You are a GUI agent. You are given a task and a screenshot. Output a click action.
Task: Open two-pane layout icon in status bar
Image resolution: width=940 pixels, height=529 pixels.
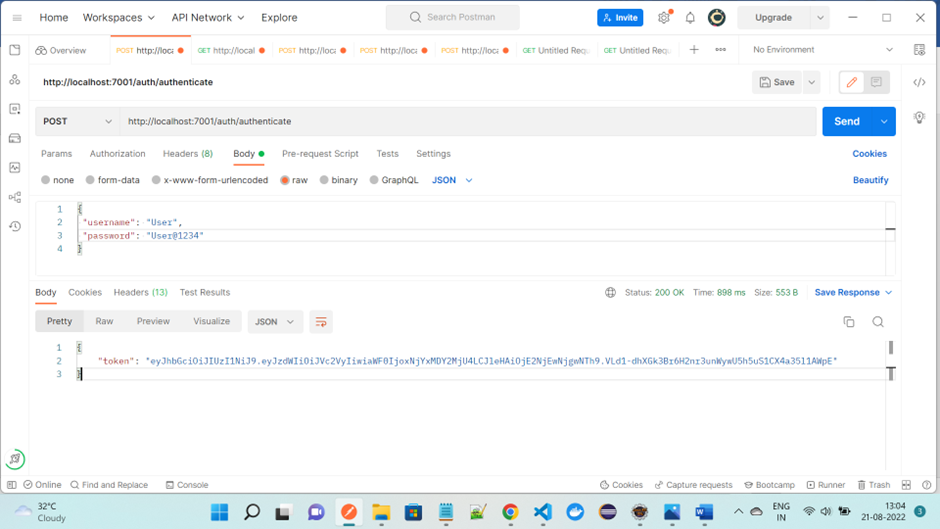[x=906, y=485]
